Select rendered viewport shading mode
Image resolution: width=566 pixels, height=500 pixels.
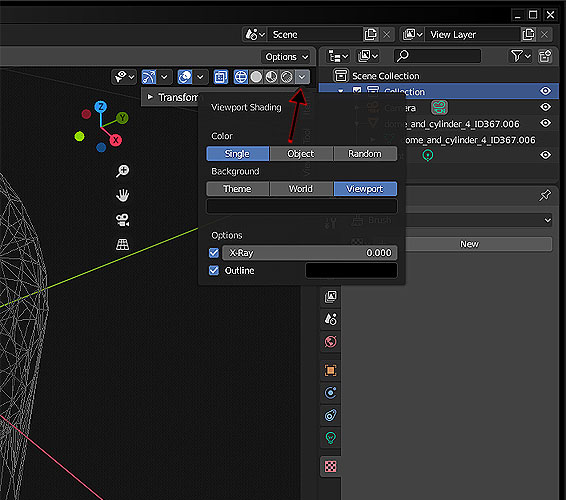tap(287, 77)
